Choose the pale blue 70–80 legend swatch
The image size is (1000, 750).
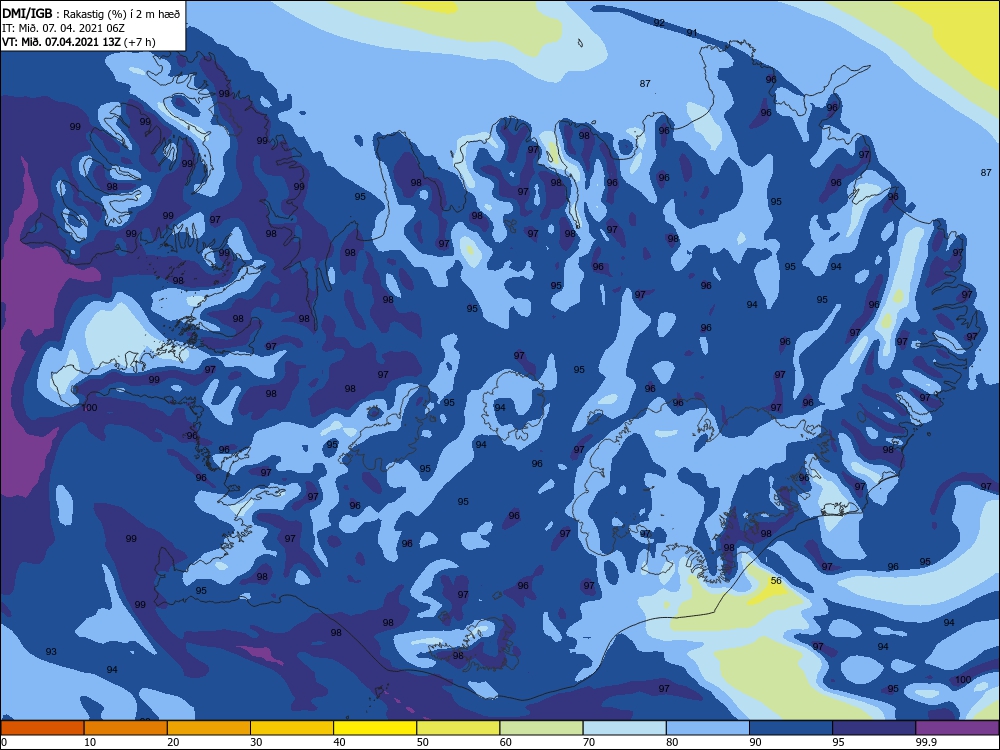624,728
